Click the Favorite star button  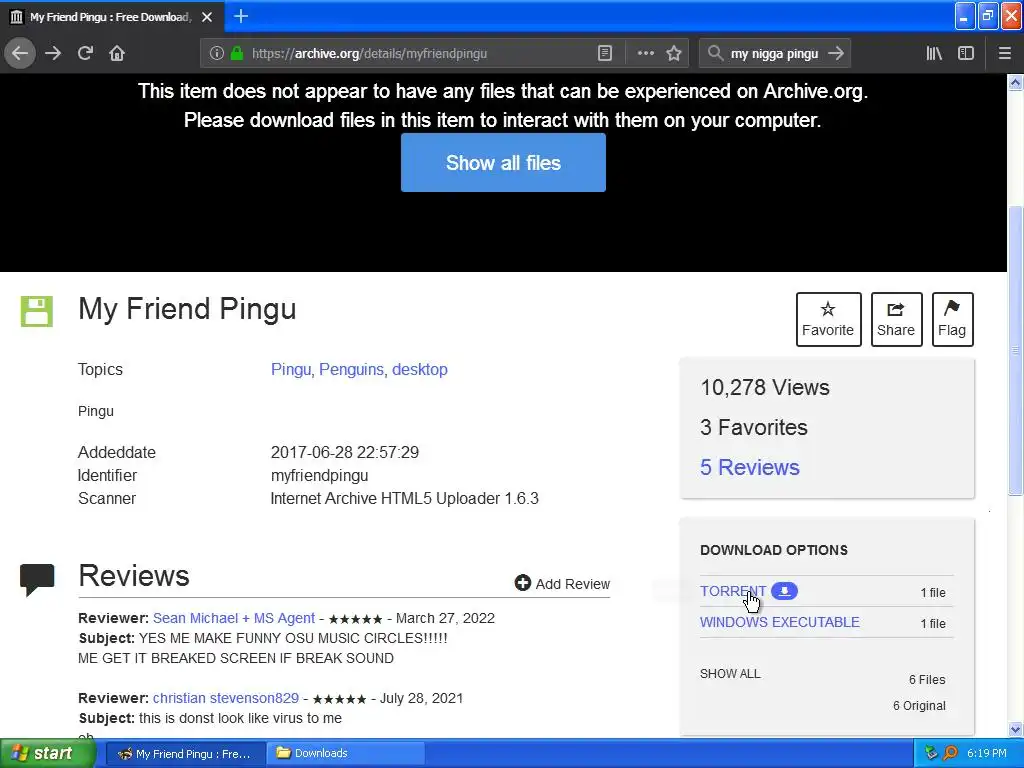[x=828, y=319]
